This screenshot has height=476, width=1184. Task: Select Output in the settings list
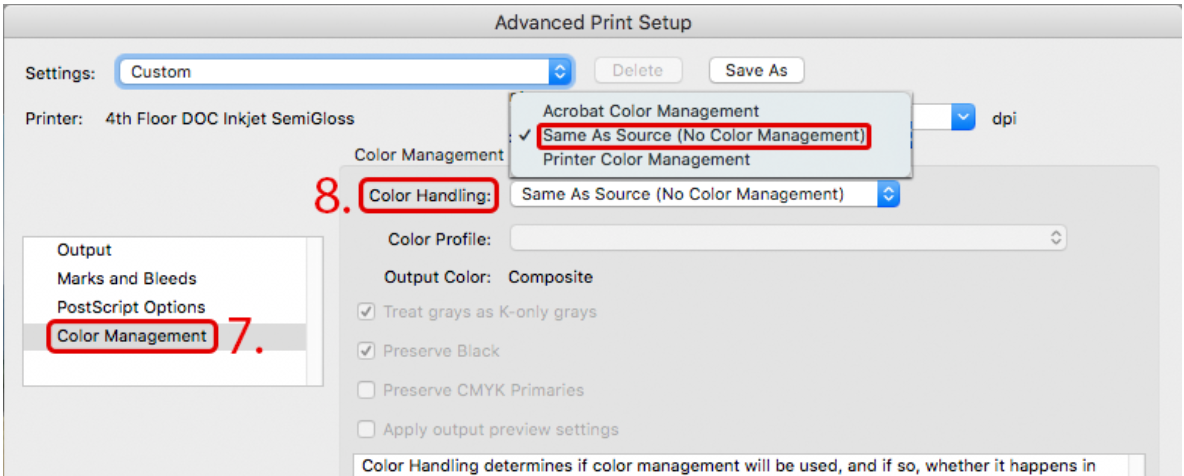pos(85,250)
